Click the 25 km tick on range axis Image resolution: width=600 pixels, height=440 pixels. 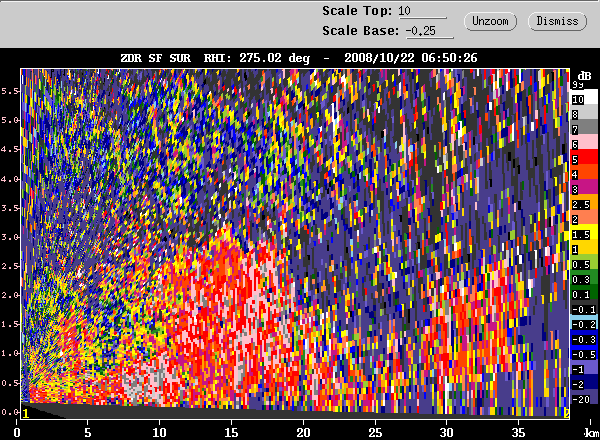point(375,431)
